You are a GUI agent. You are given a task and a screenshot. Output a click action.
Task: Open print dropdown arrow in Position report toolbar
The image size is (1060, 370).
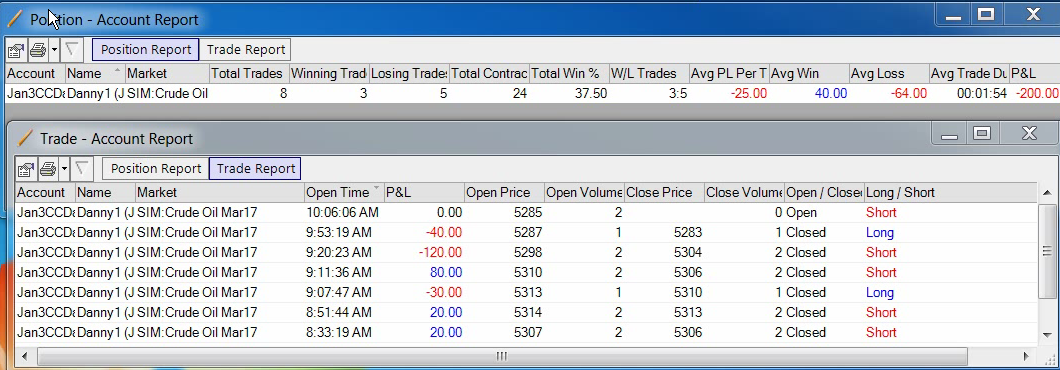pyautogui.click(x=54, y=49)
